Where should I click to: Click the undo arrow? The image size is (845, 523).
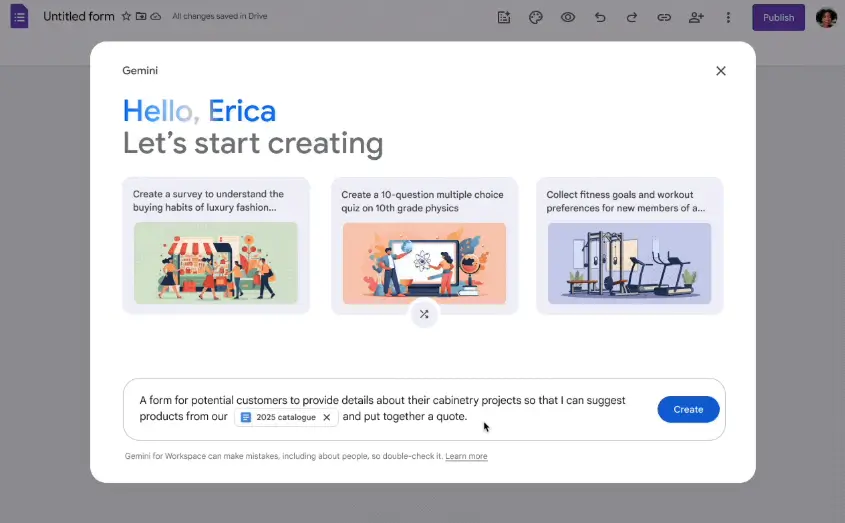point(600,17)
